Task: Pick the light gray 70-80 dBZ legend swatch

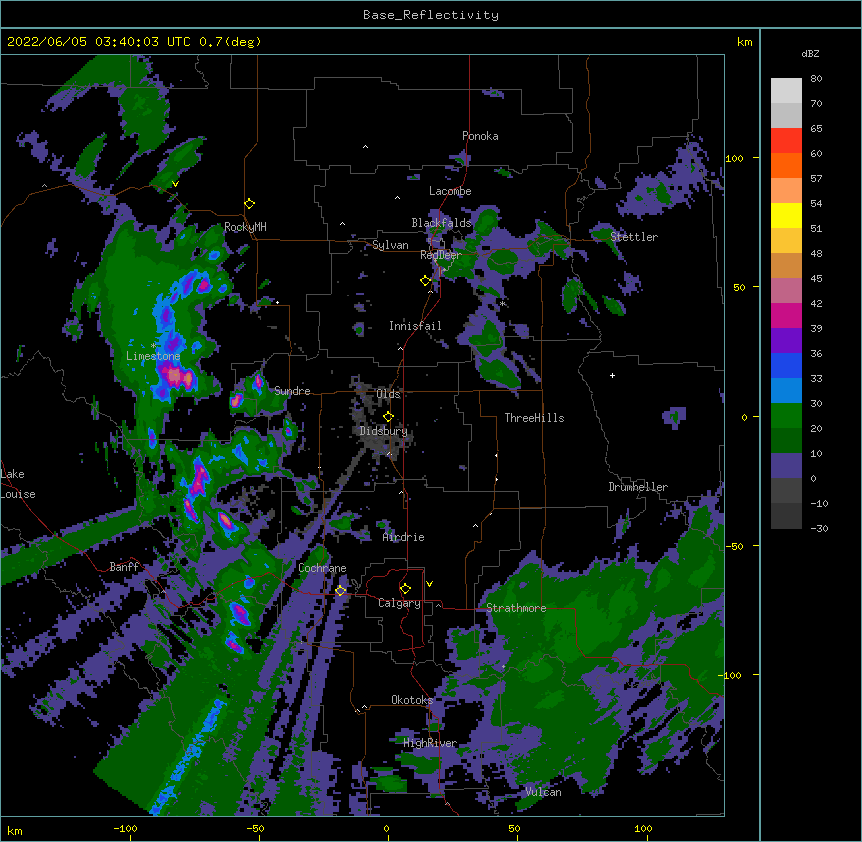Action: [786, 90]
